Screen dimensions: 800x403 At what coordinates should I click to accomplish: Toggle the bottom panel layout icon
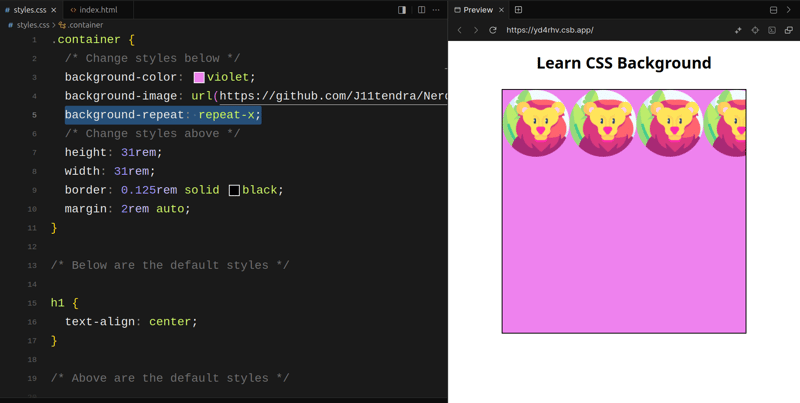(773, 10)
